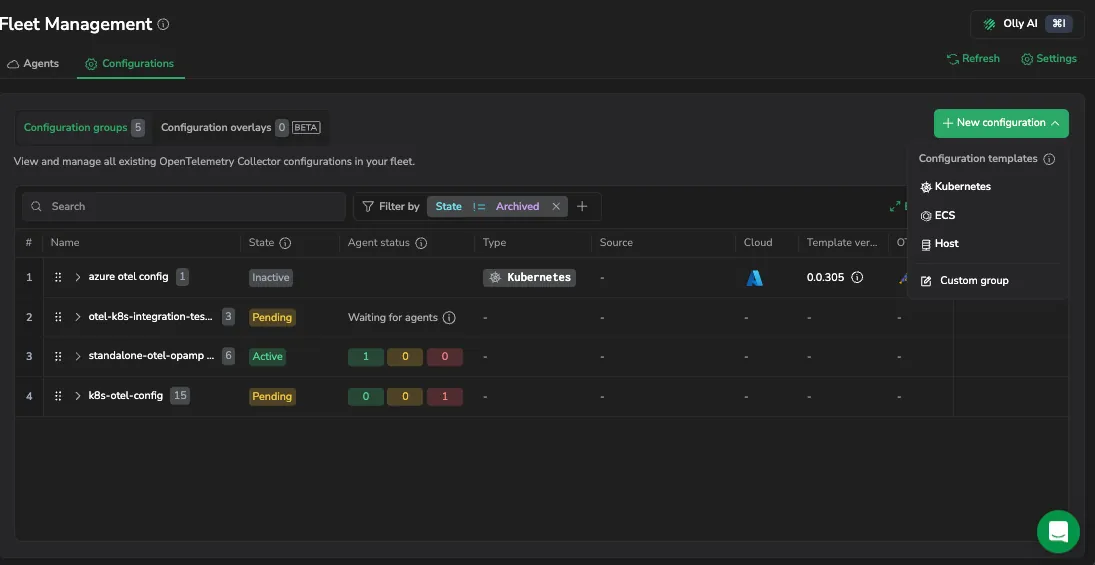Expand the k8s-otel-config row

click(78, 396)
